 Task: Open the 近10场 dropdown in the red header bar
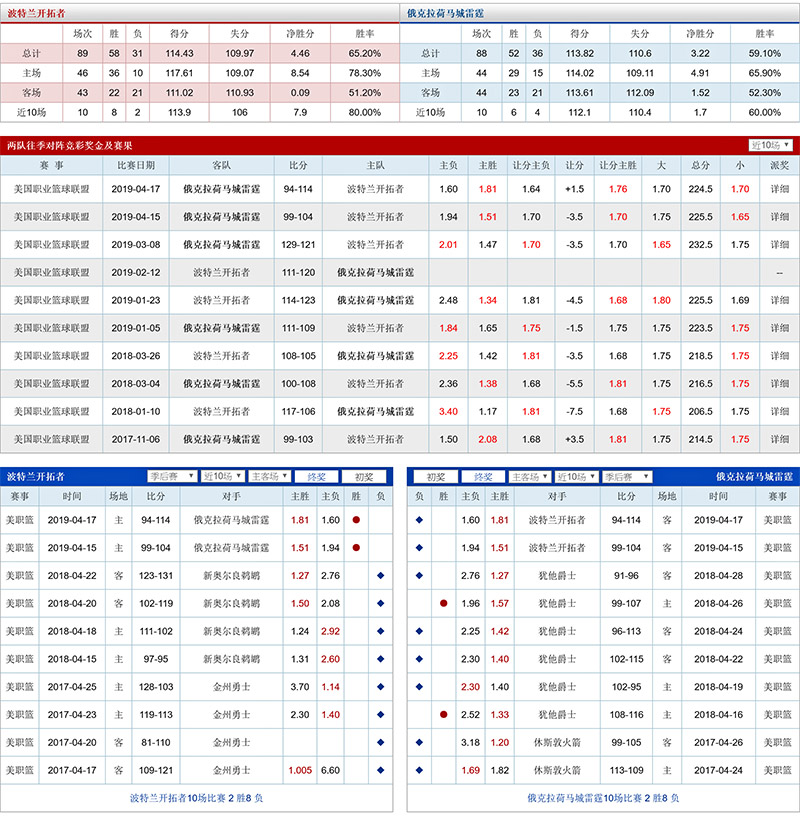770,145
